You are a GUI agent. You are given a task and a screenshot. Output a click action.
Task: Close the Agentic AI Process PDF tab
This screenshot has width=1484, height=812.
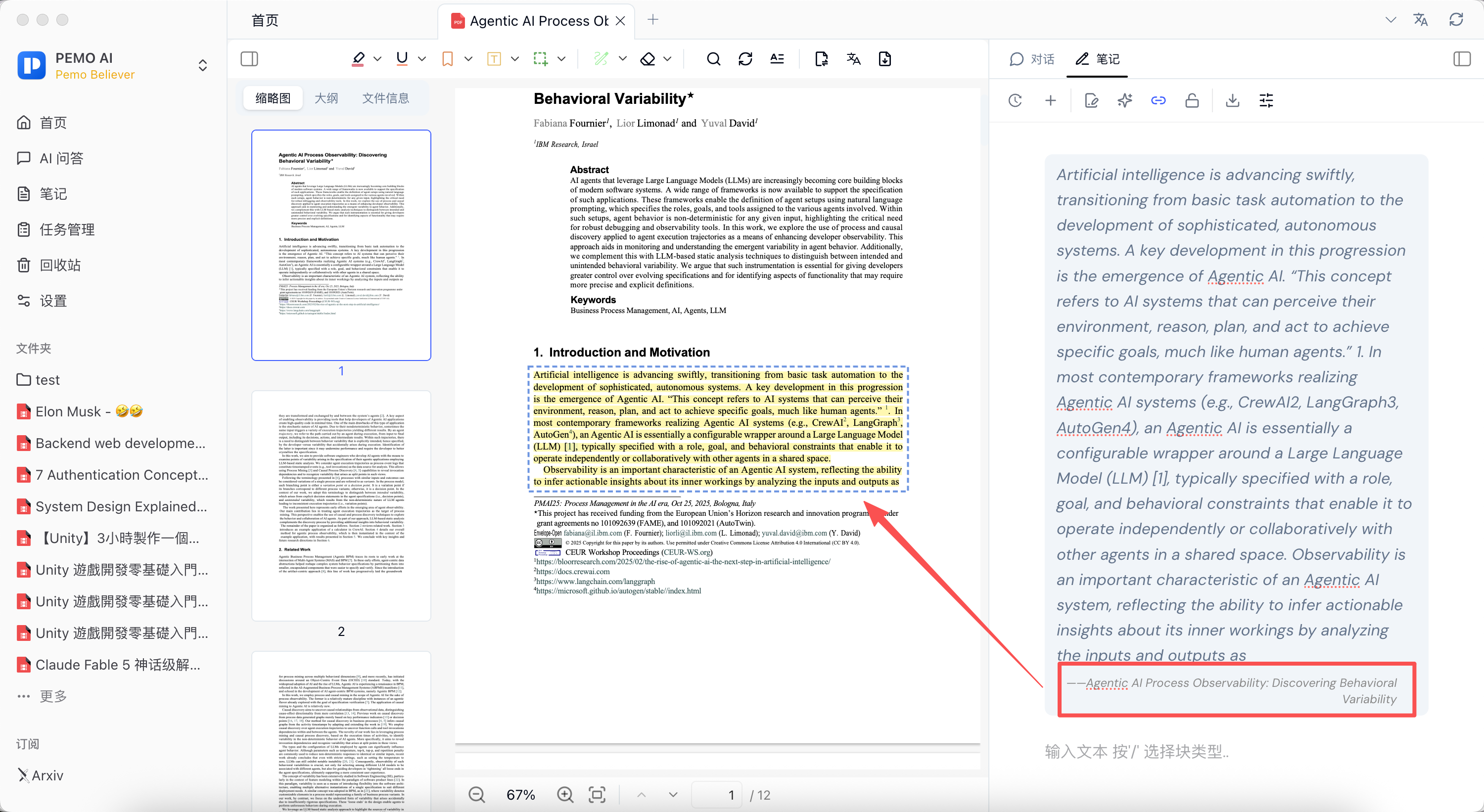click(x=620, y=21)
